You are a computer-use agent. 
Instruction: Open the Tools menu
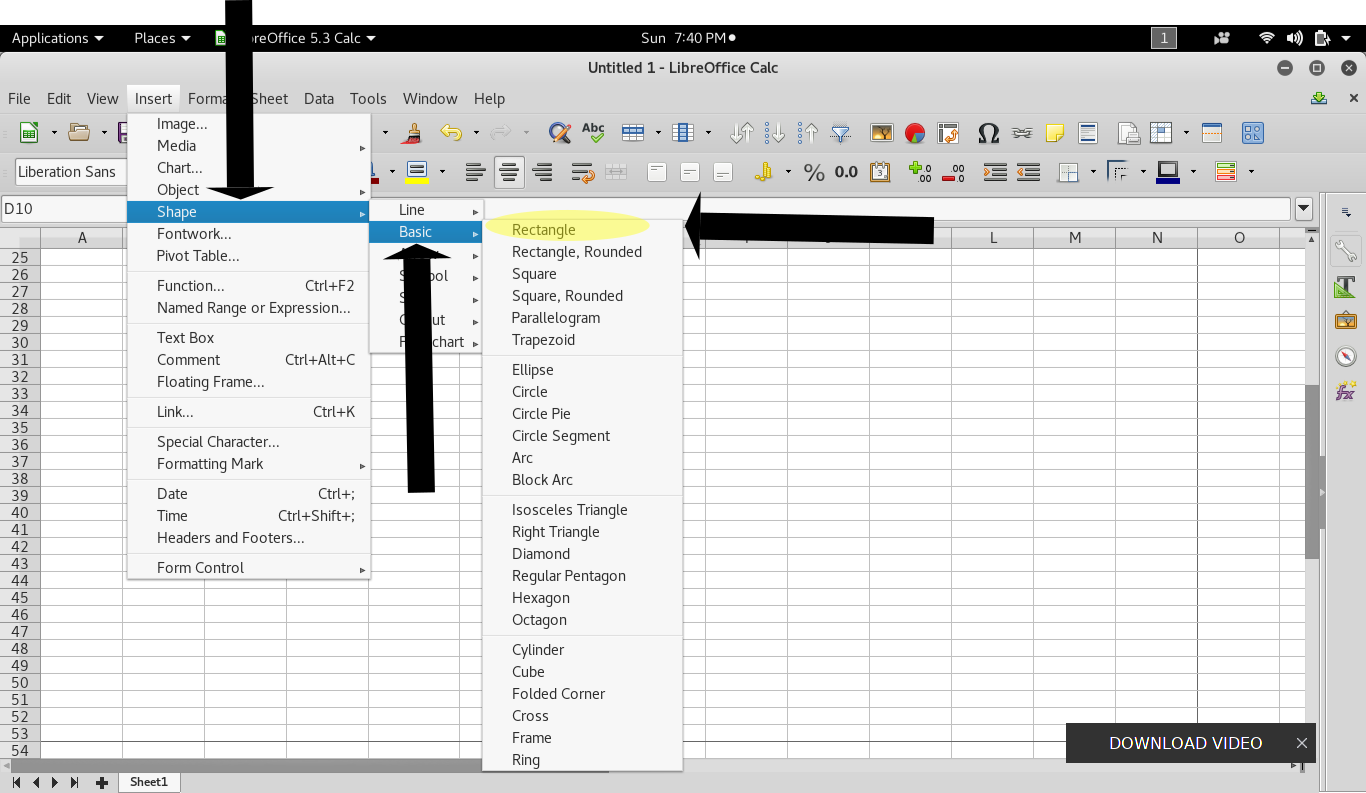[368, 98]
